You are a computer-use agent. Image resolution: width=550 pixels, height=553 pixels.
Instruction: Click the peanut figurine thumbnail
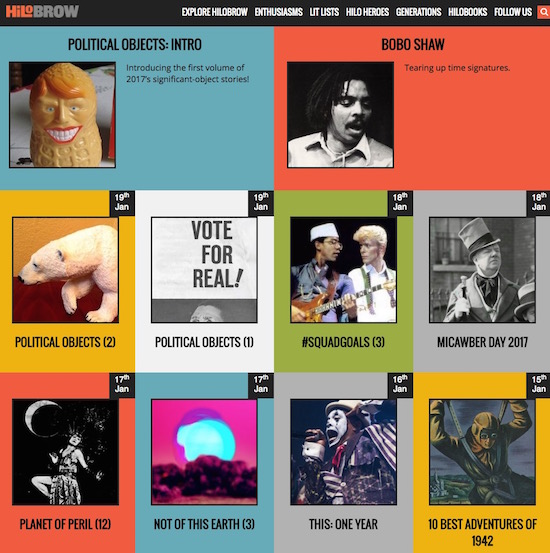point(62,115)
